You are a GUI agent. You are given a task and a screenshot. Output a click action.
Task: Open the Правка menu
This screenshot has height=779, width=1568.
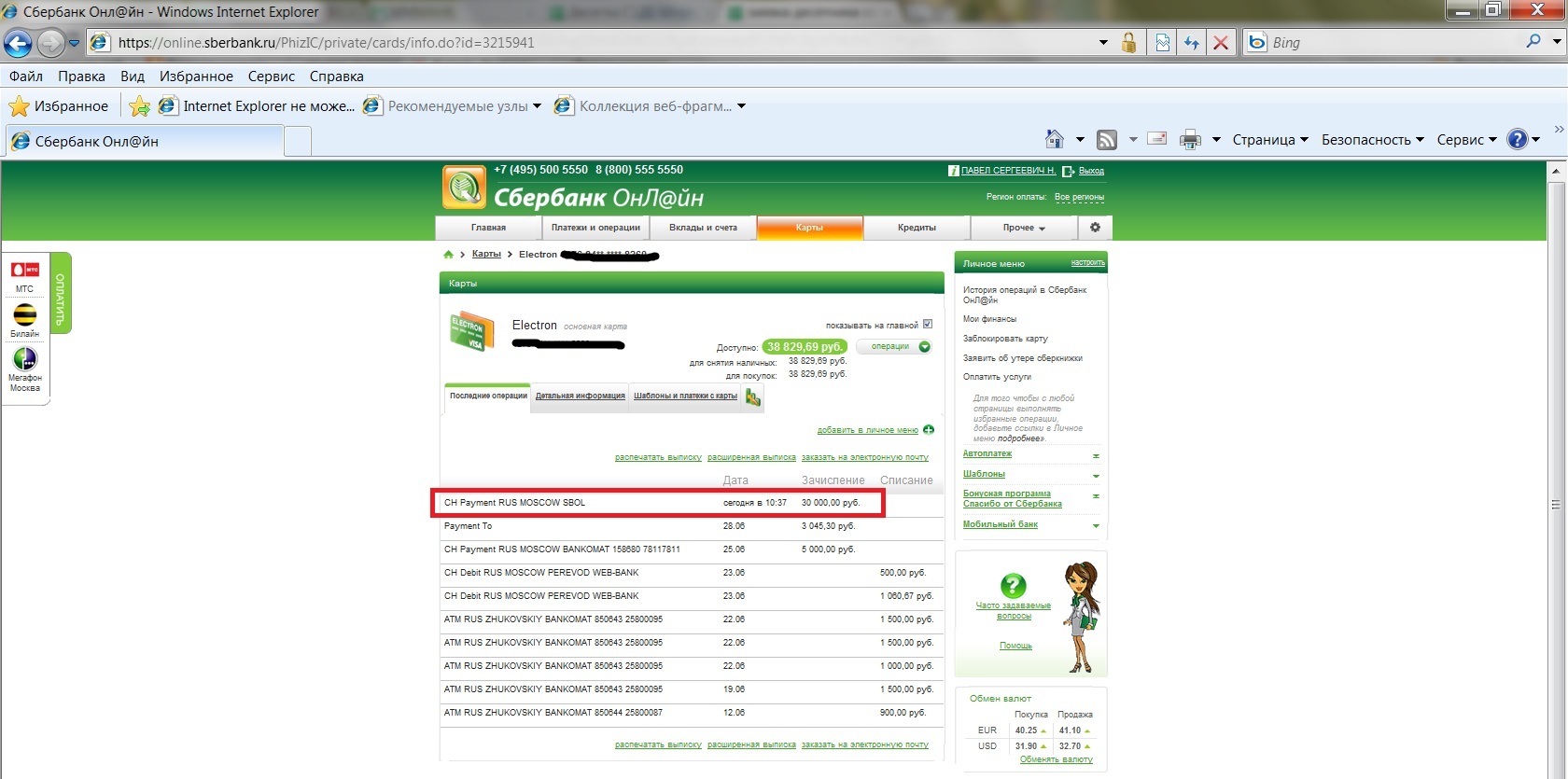click(81, 77)
